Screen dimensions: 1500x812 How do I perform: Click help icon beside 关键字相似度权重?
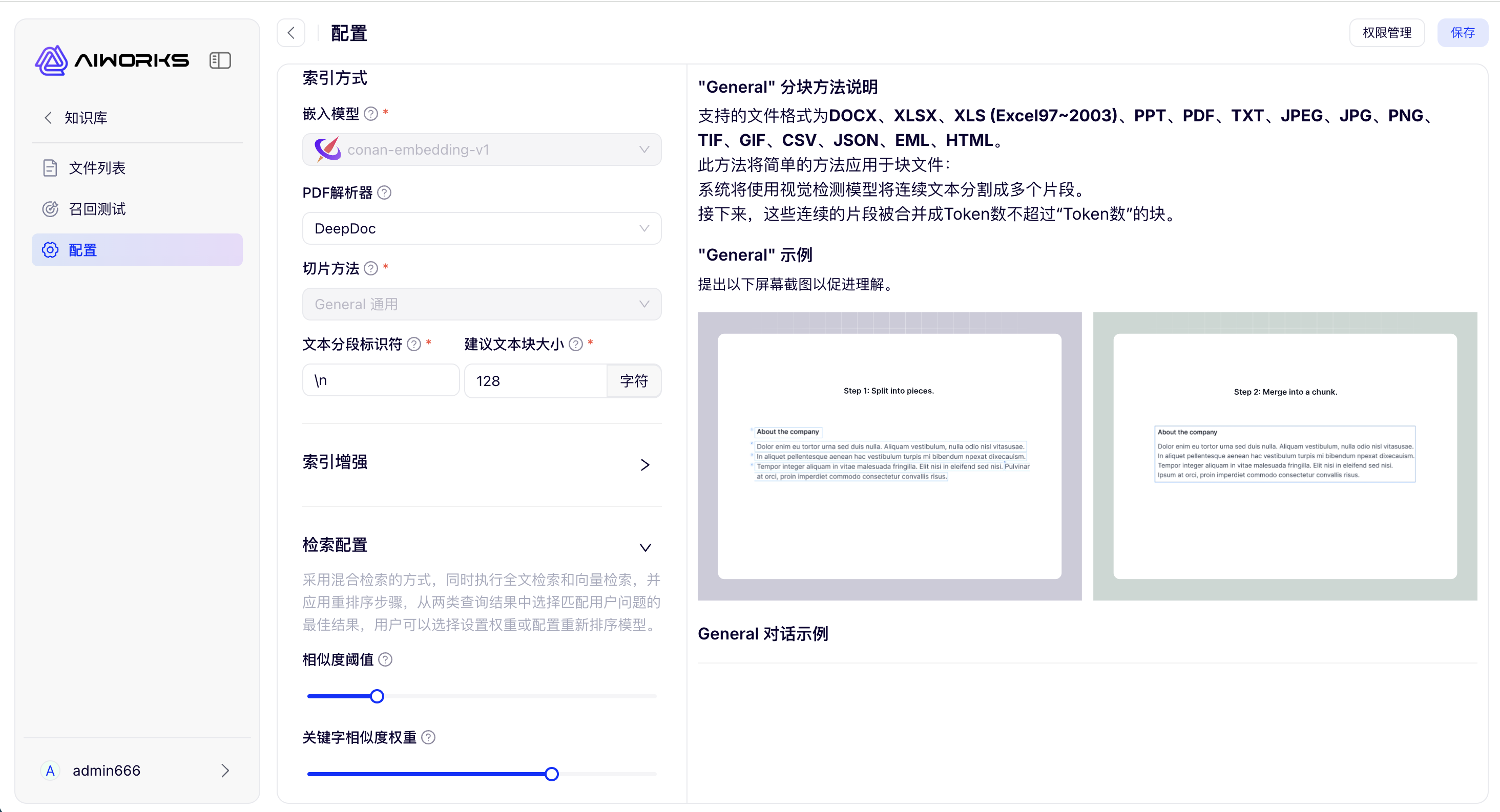tap(429, 737)
